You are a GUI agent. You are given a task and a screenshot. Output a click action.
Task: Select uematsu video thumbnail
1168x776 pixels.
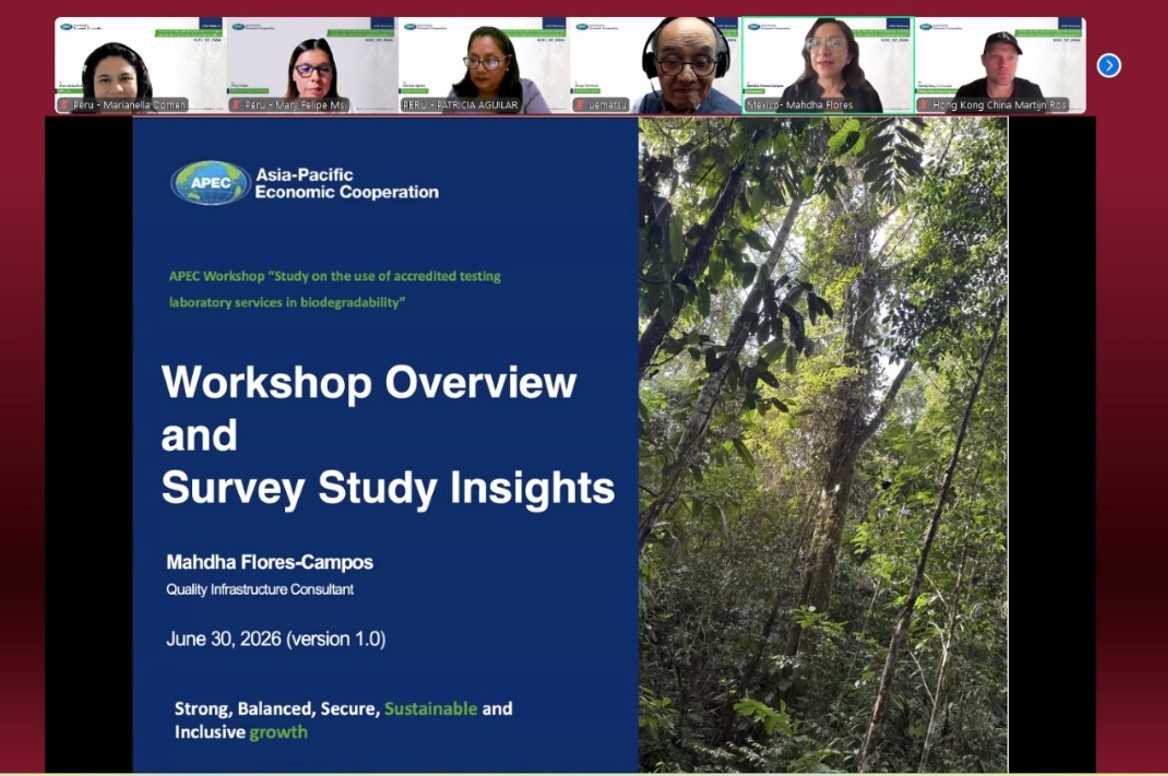click(656, 66)
